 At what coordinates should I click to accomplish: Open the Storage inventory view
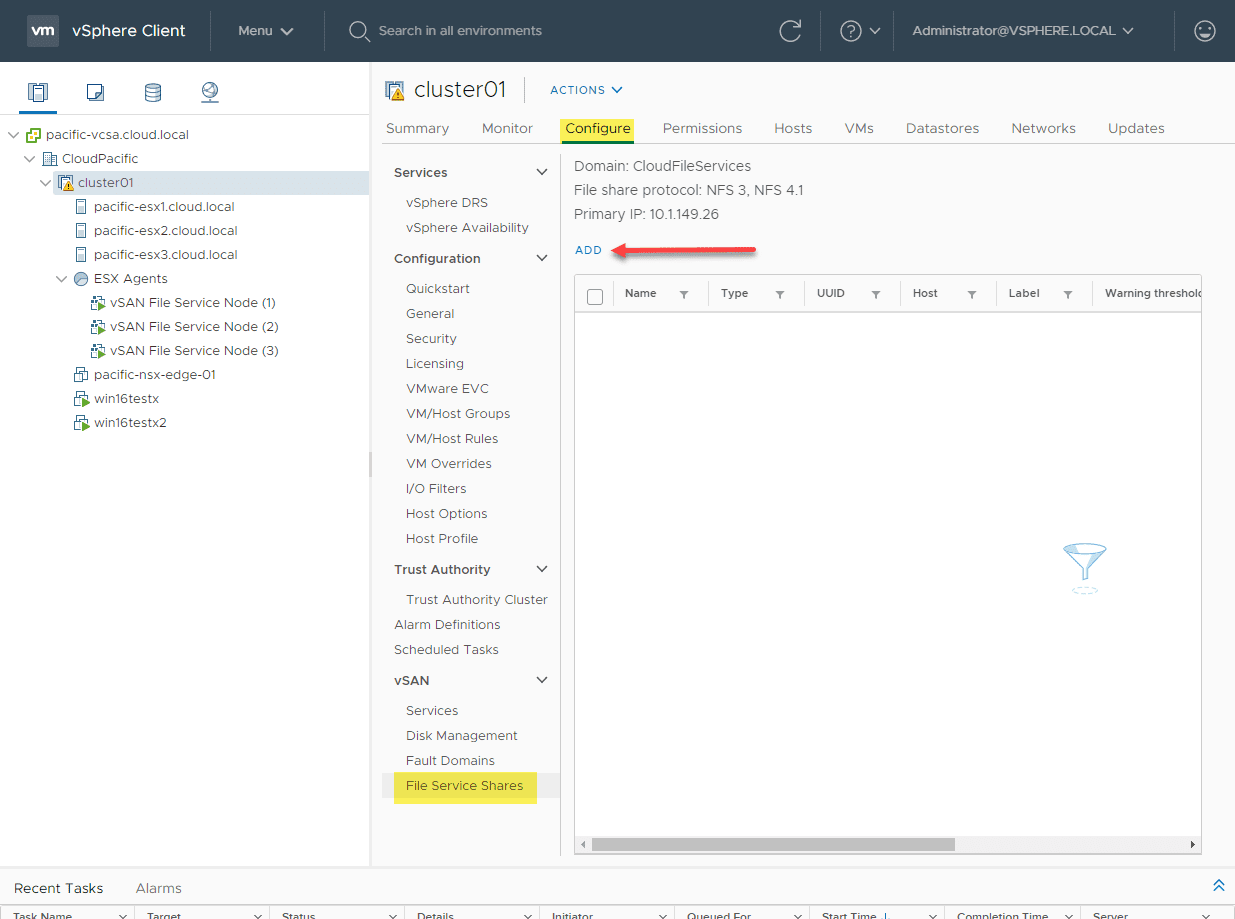pos(152,91)
